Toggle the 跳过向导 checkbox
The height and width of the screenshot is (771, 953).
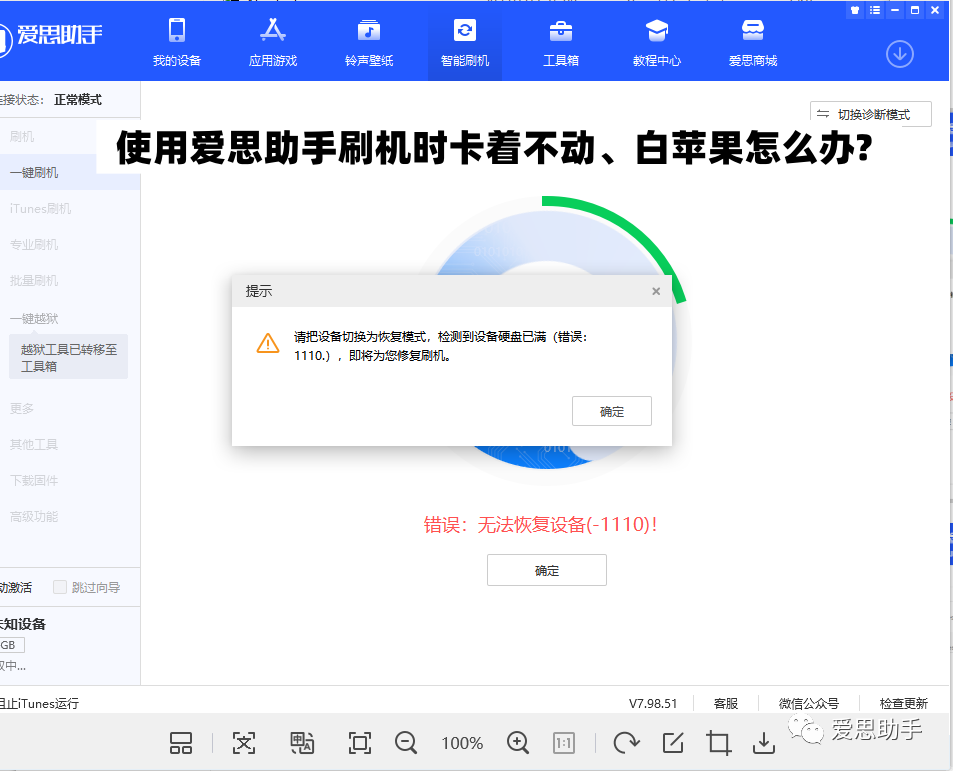pyautogui.click(x=60, y=587)
